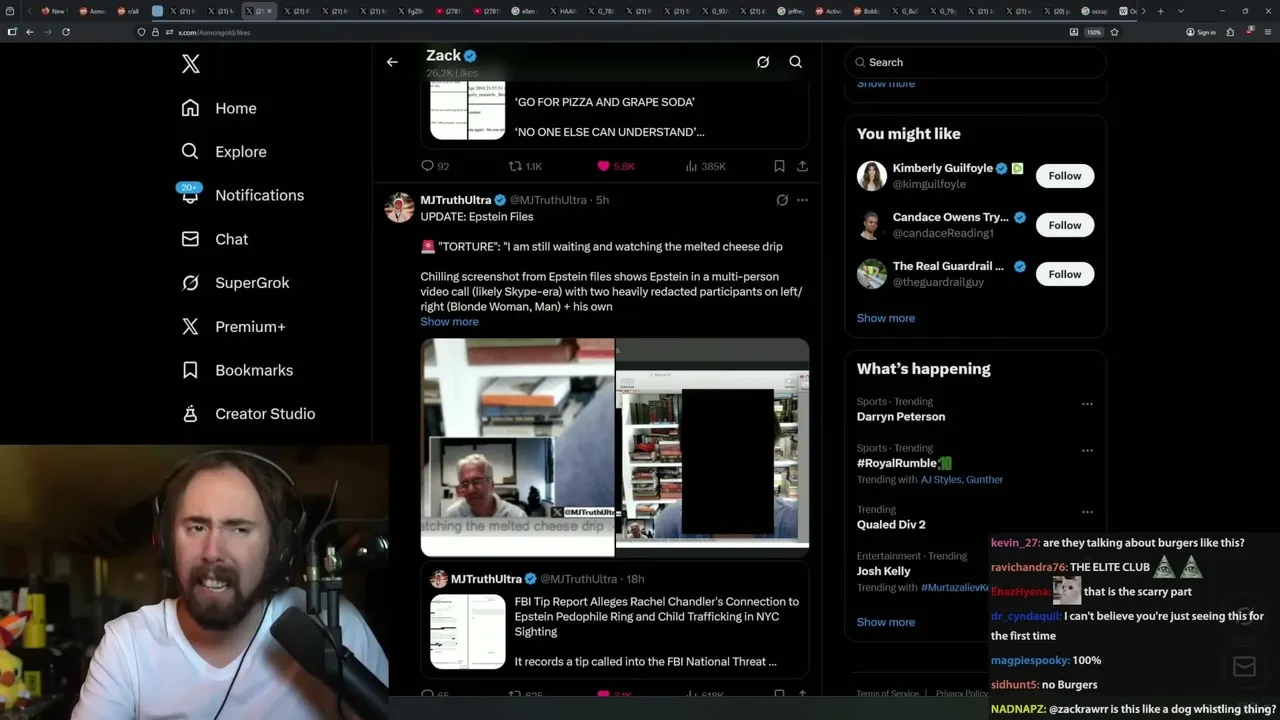The image size is (1280, 720).
Task: Click the browser back button
Action: click(x=30, y=32)
